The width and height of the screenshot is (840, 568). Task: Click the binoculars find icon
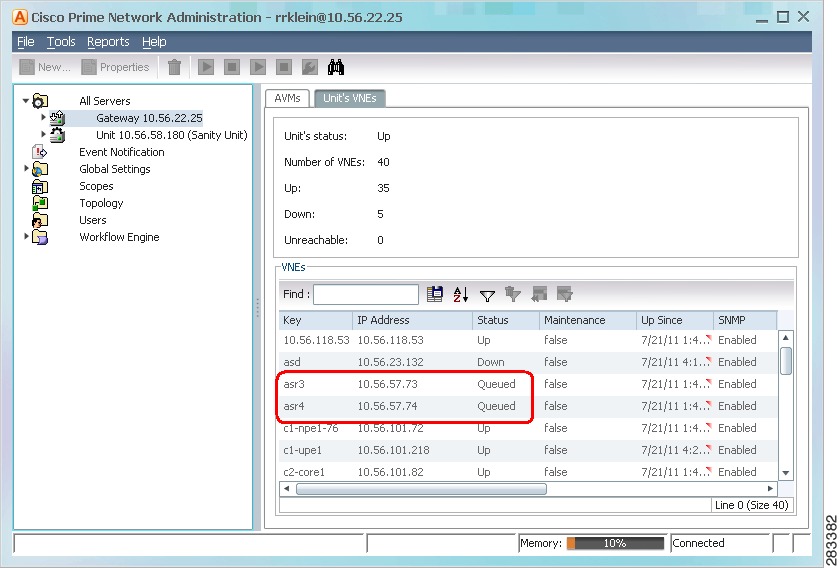336,67
